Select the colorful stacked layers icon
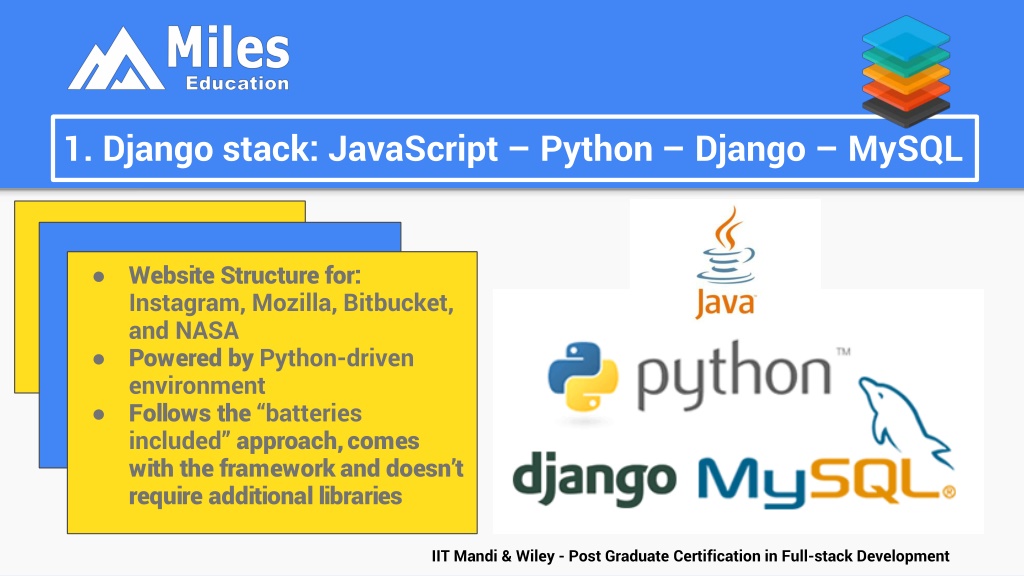This screenshot has height=576, width=1024. click(906, 71)
